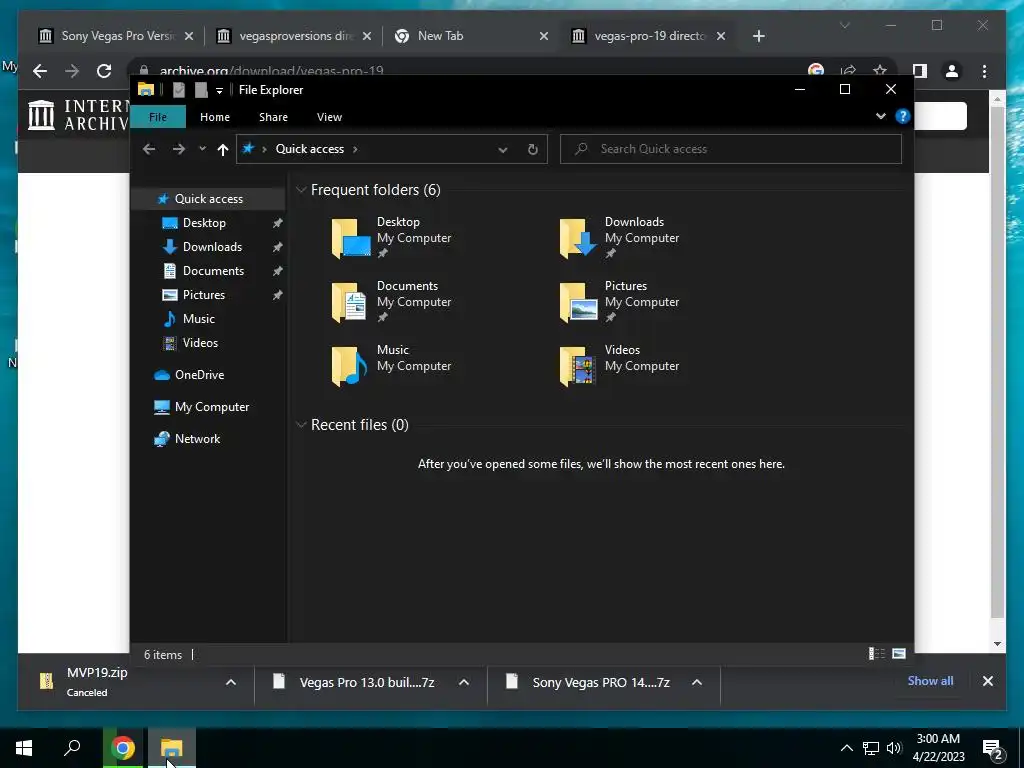Select Network in the navigation pane

197,439
